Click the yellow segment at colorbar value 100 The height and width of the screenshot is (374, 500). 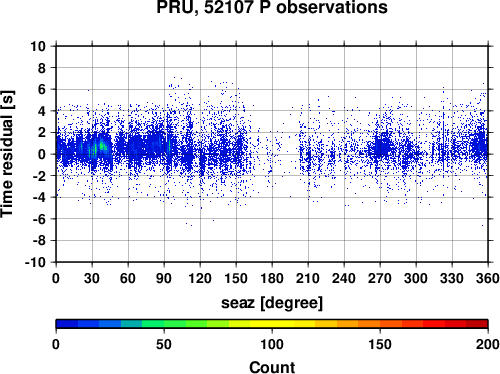[x=272, y=324]
